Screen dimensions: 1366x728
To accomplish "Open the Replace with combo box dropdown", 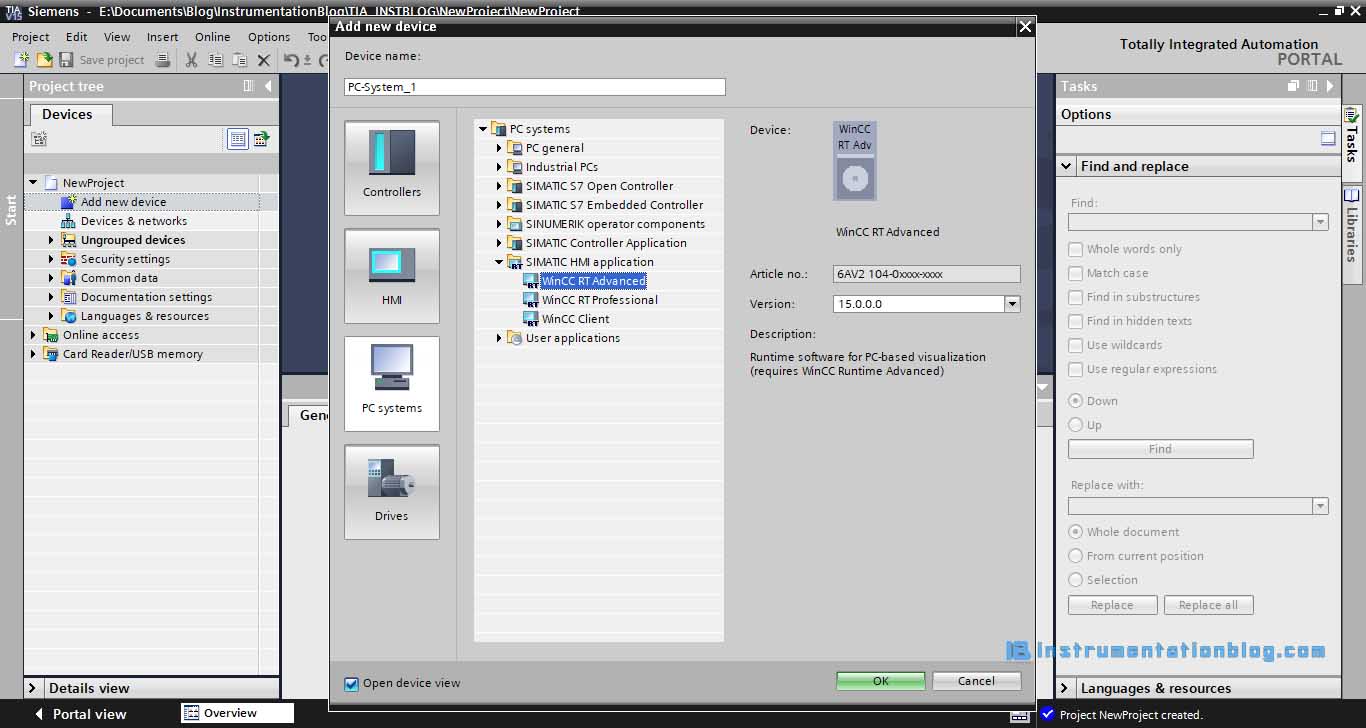I will click(x=1320, y=506).
